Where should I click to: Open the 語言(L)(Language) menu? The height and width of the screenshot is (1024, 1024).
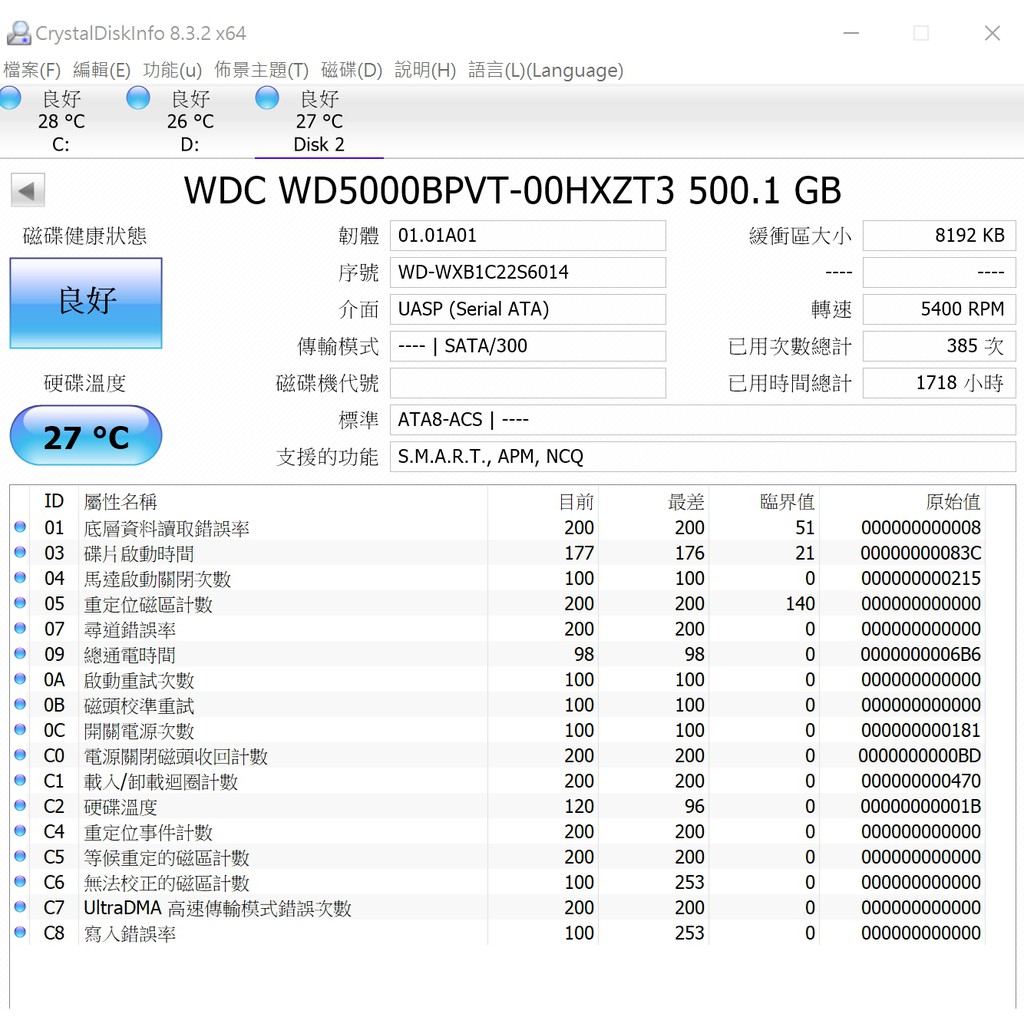545,70
